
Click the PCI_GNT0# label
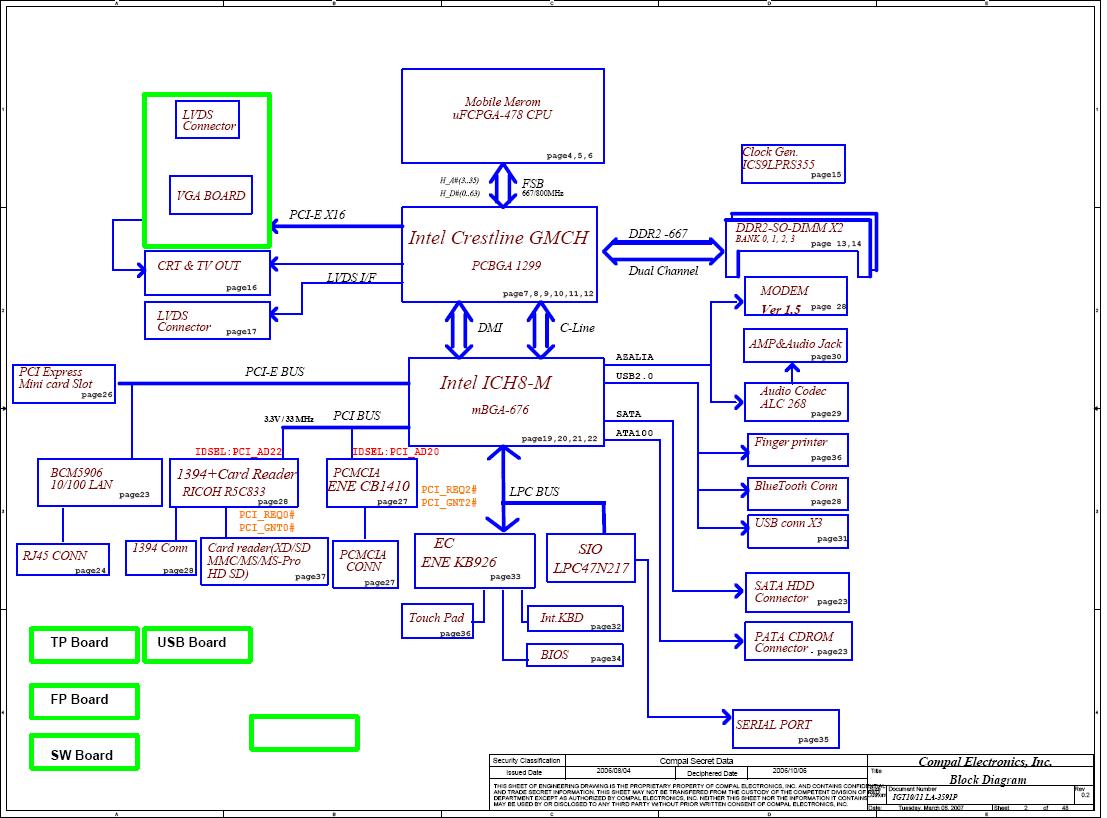(267, 528)
